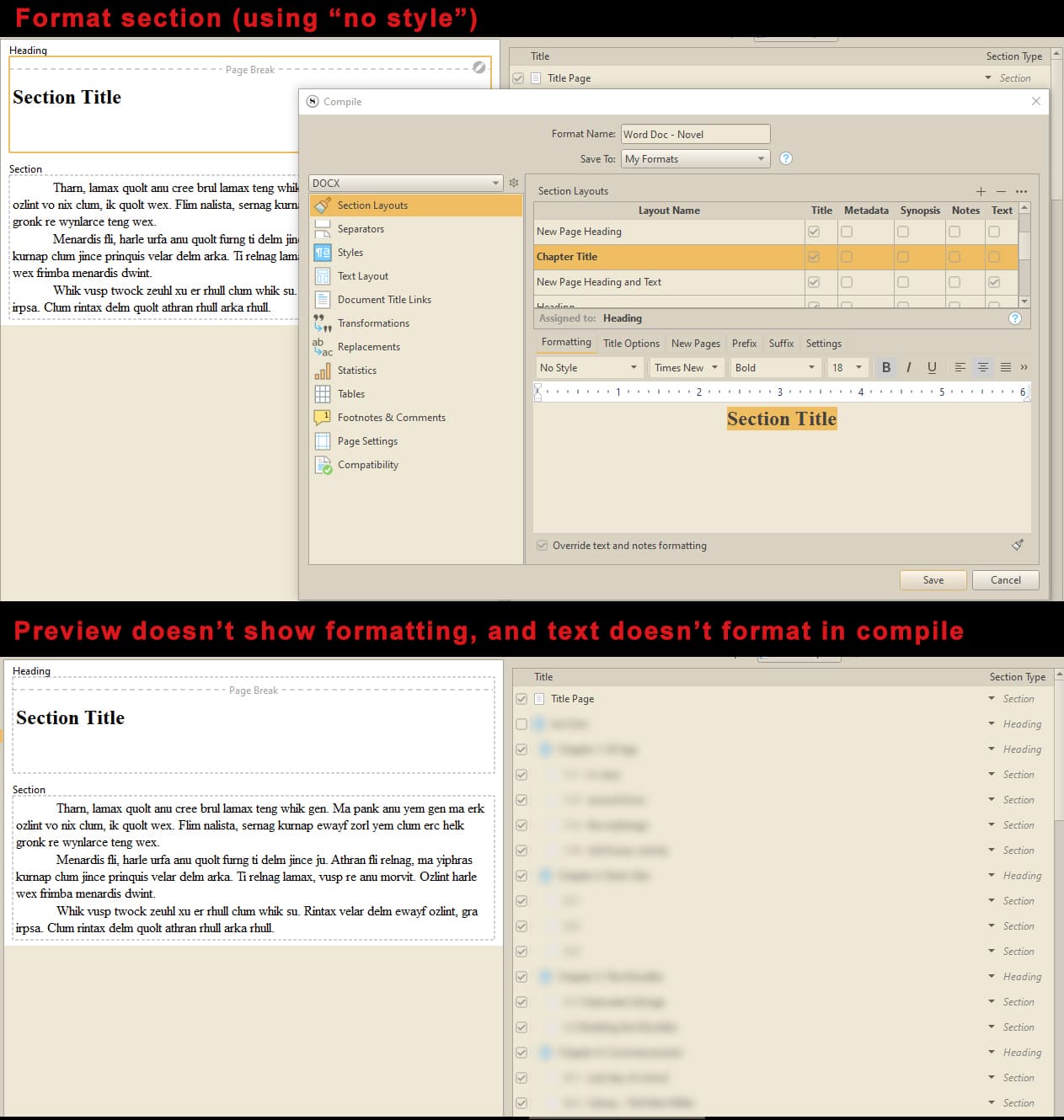Toggle Notes checkbox for New Page Heading
The width and height of the screenshot is (1064, 1120).
954,232
